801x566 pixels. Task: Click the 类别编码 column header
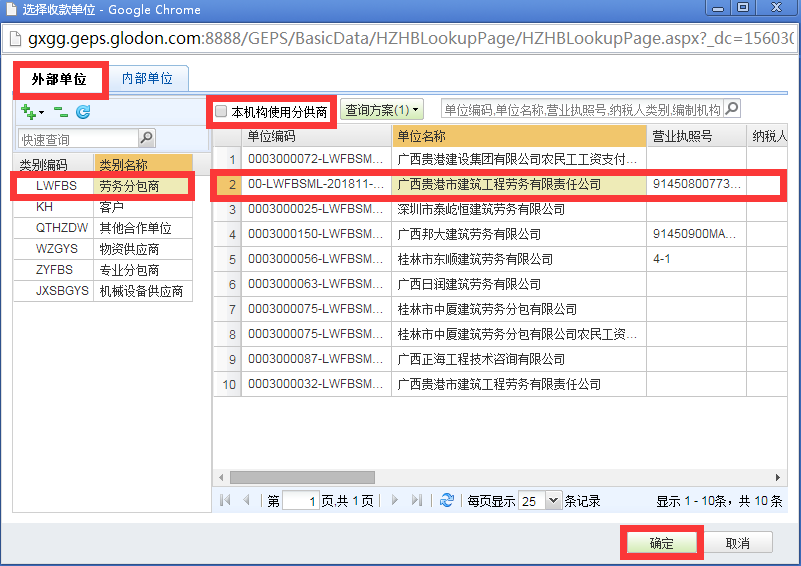coord(53,164)
